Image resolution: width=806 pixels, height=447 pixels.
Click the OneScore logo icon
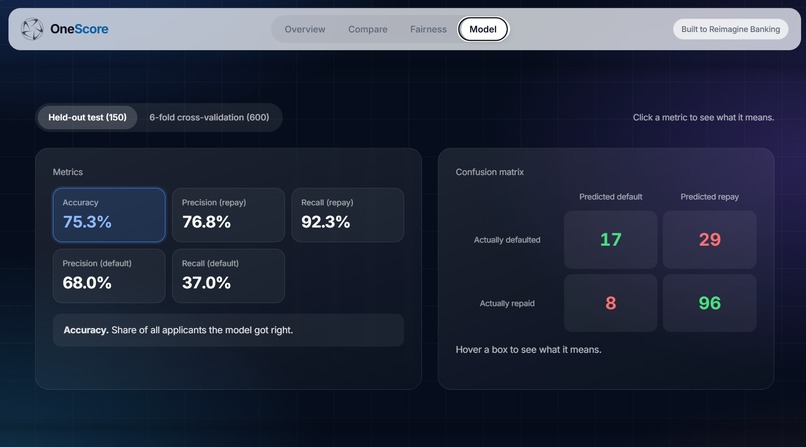pos(32,29)
